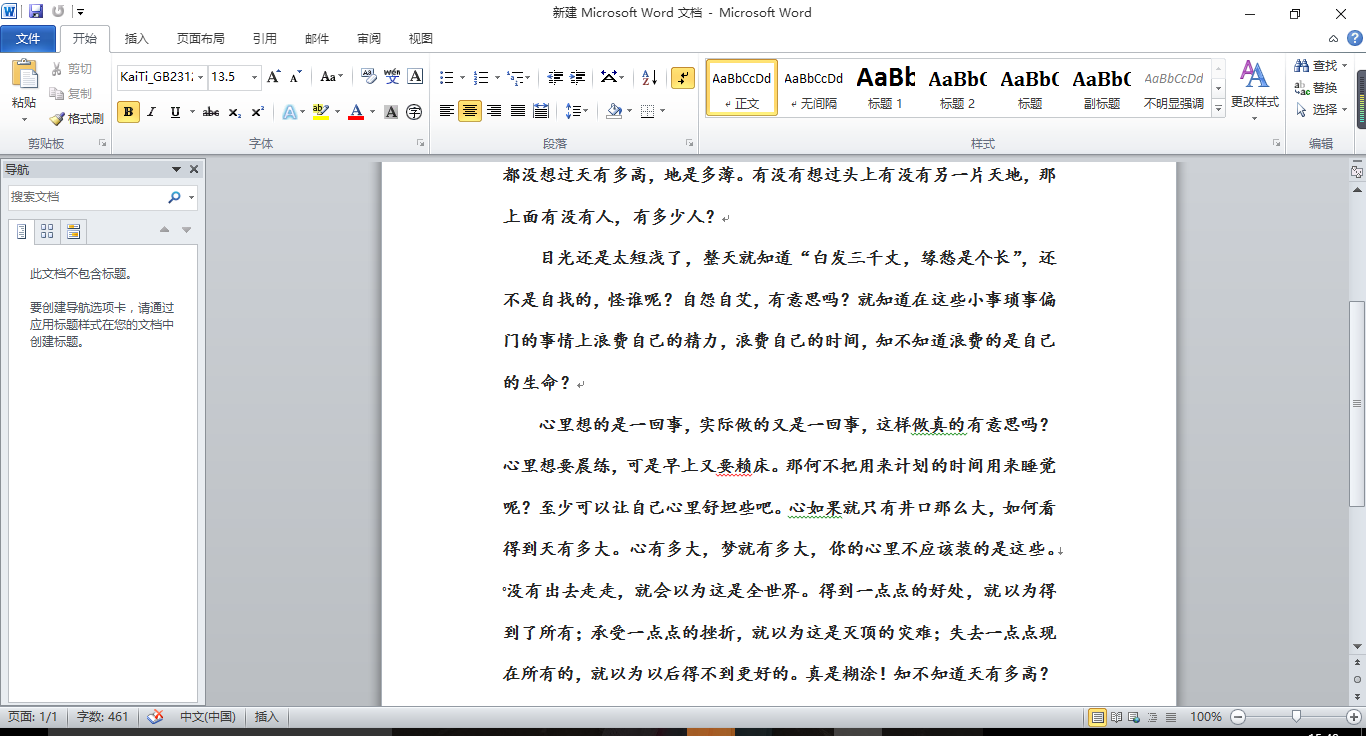
Task: Apply the 标题 1 heading style
Action: pos(885,87)
